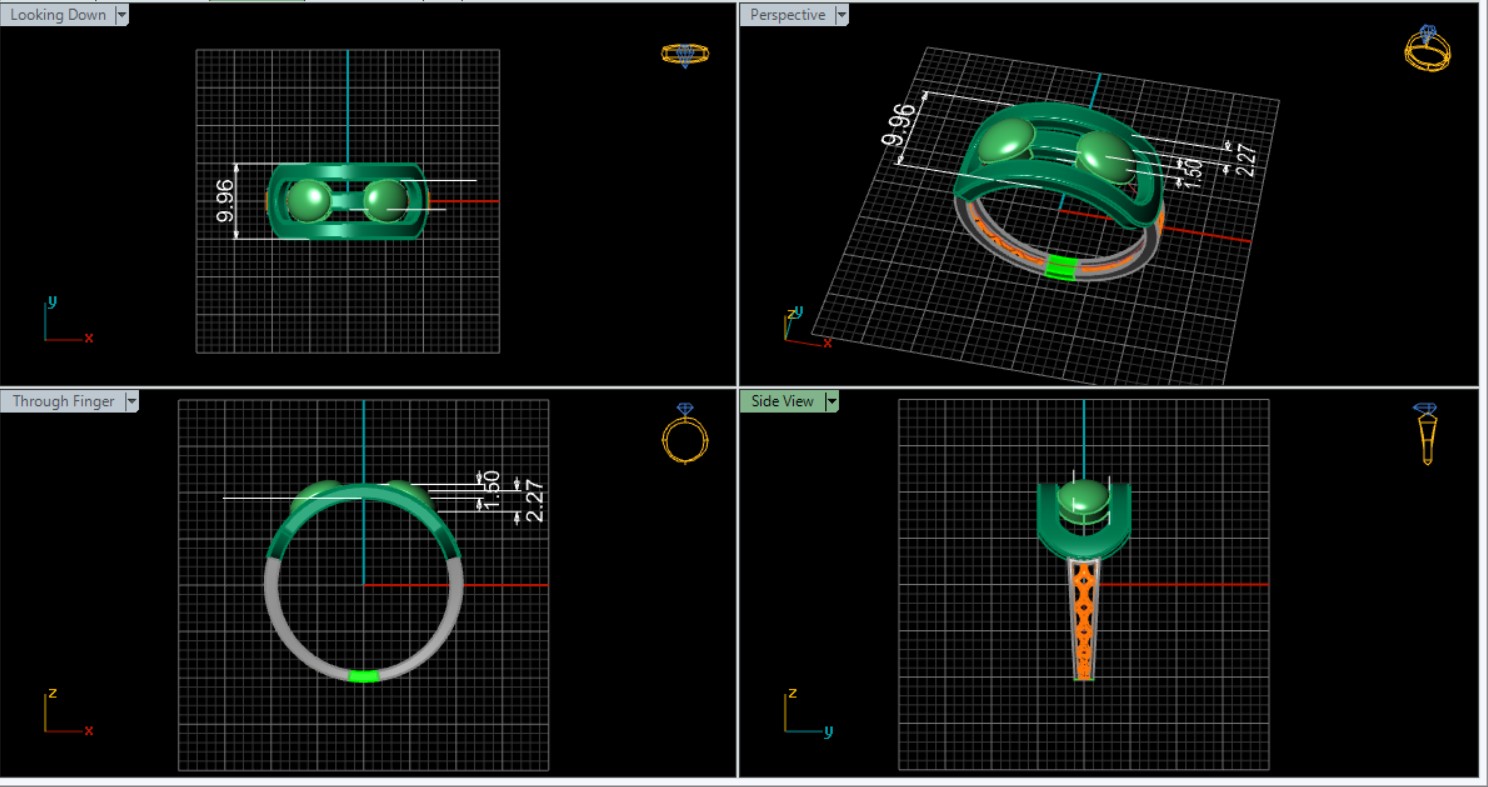Select the Perspective viewport title

tap(787, 15)
